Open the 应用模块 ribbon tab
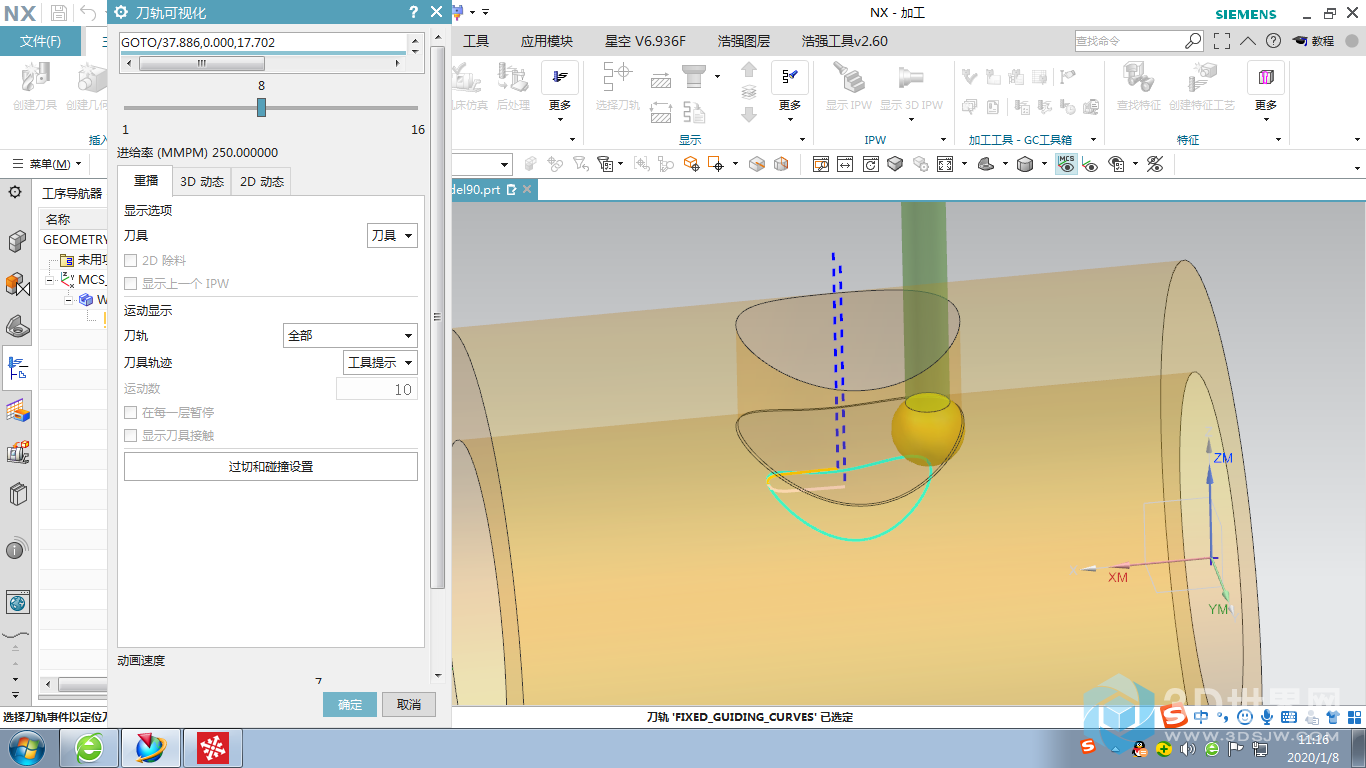The height and width of the screenshot is (768, 1366). [x=547, y=41]
